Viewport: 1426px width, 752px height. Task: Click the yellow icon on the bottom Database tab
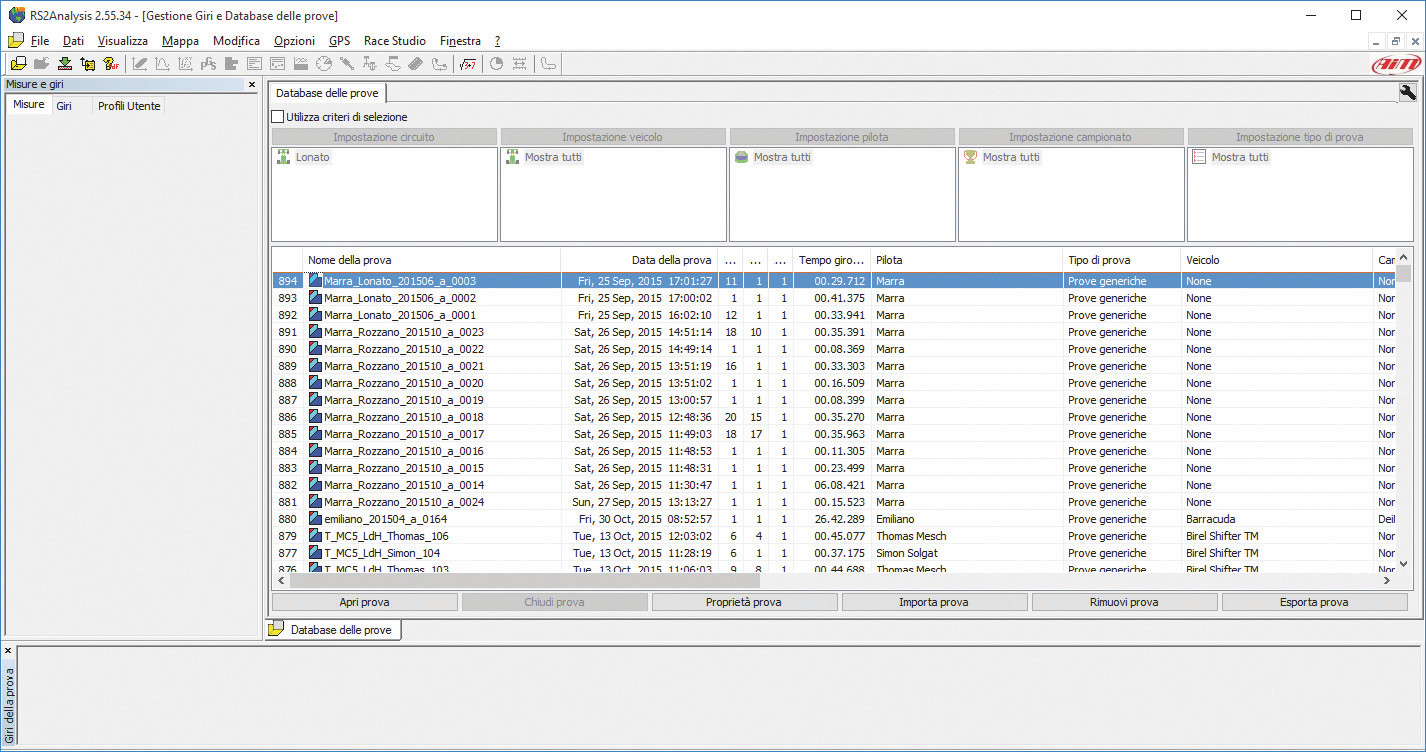click(x=276, y=629)
